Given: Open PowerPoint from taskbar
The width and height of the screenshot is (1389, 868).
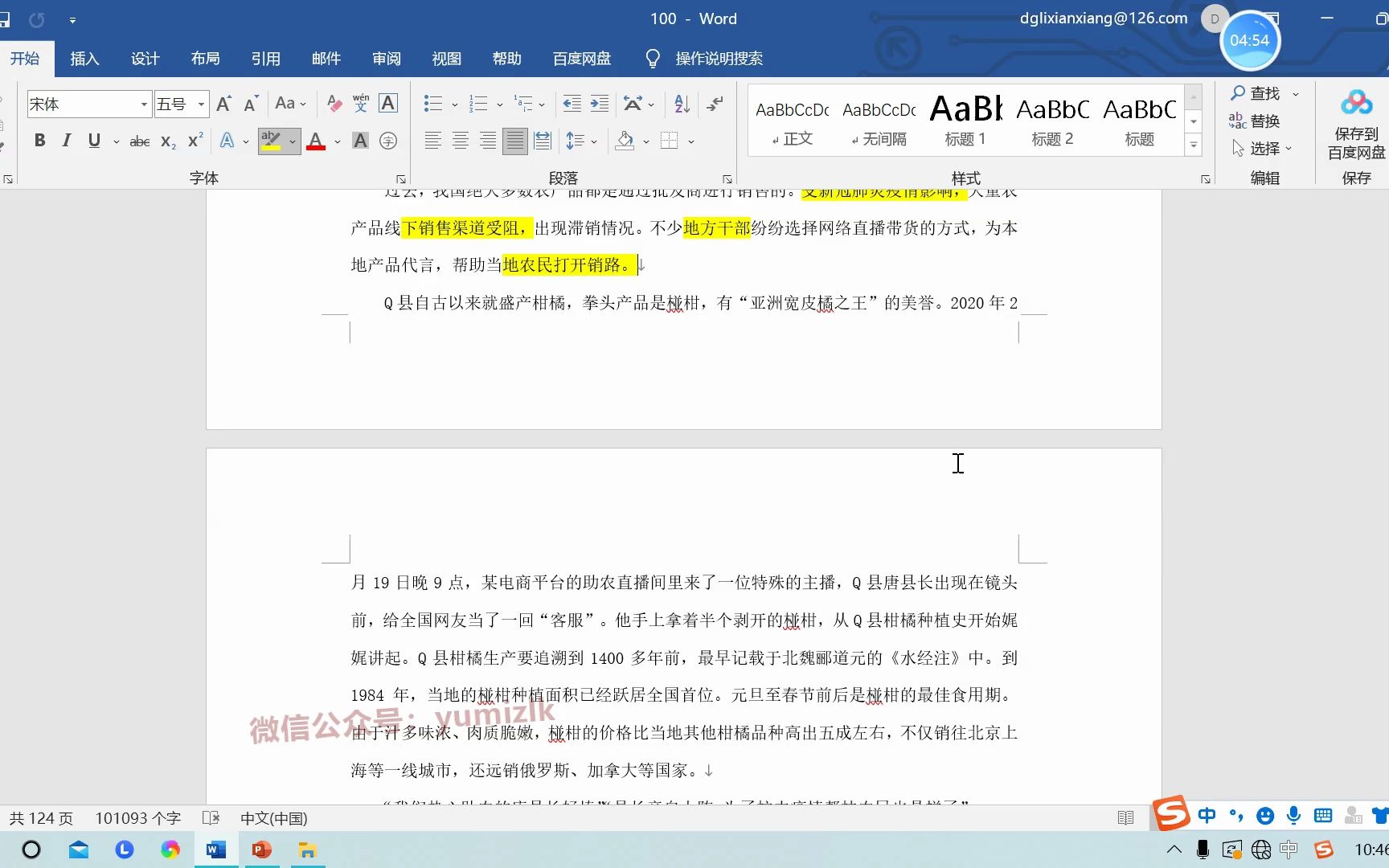Looking at the screenshot, I should (261, 850).
